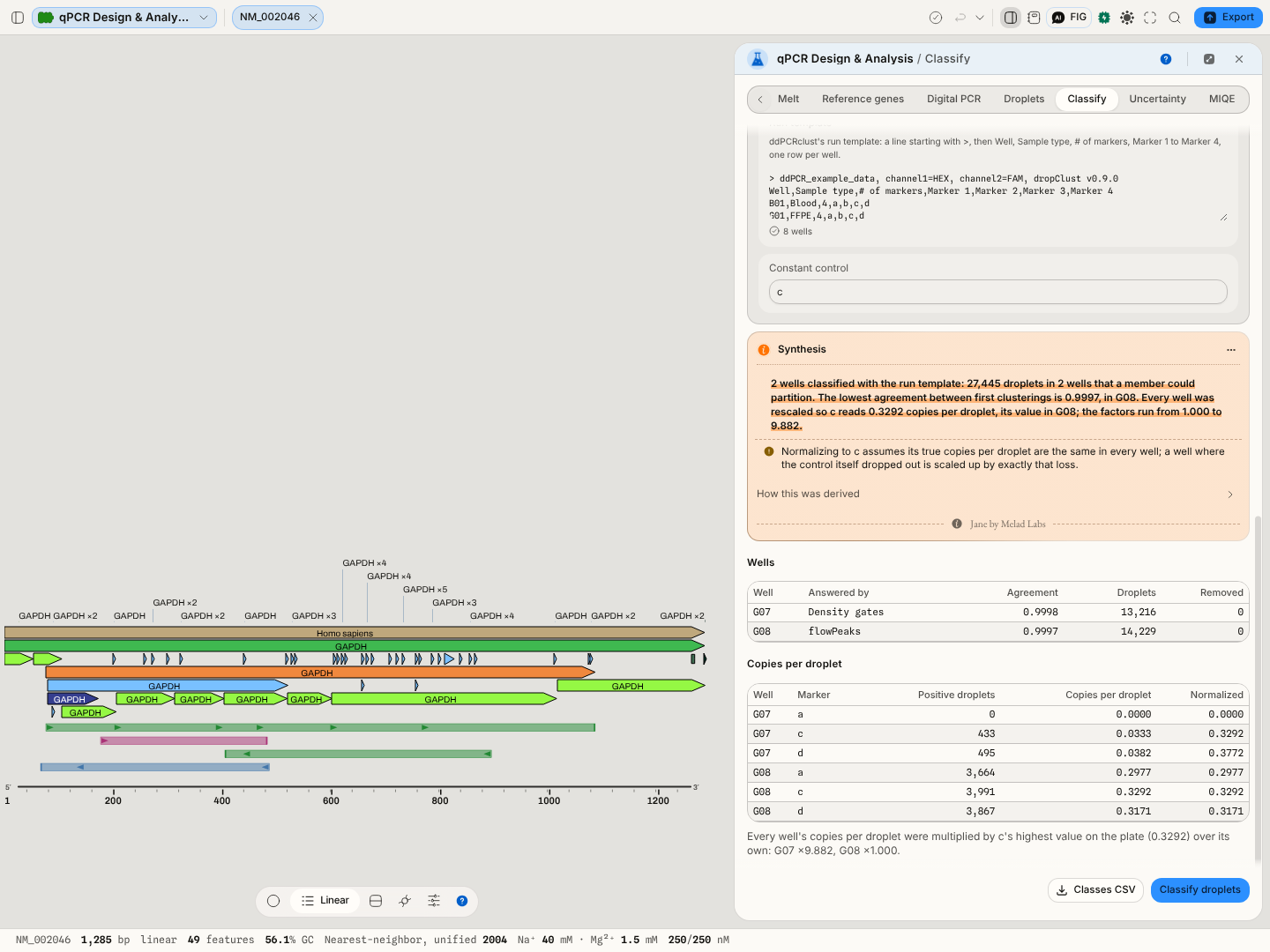1270x952 pixels.
Task: Click the flask icon in the qPCR panel header
Action: 758,59
